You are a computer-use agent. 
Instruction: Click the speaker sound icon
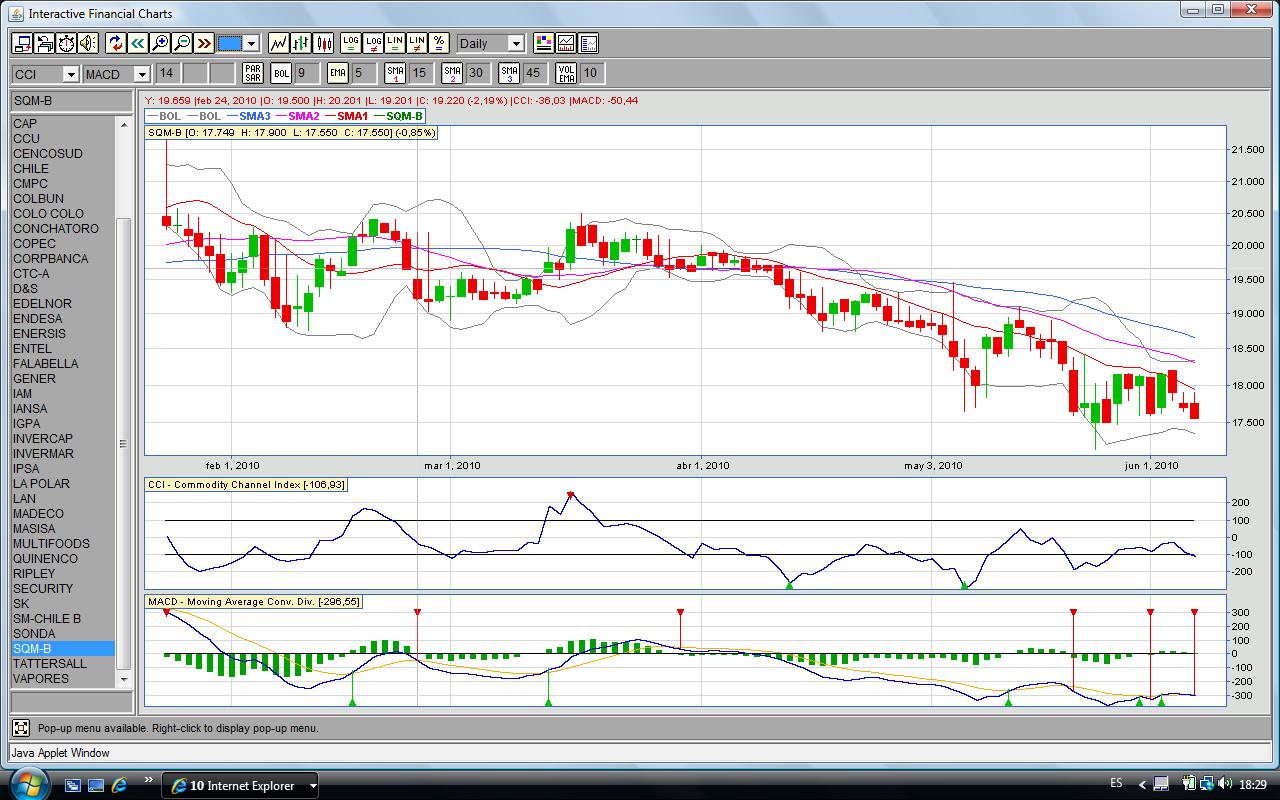click(x=88, y=43)
